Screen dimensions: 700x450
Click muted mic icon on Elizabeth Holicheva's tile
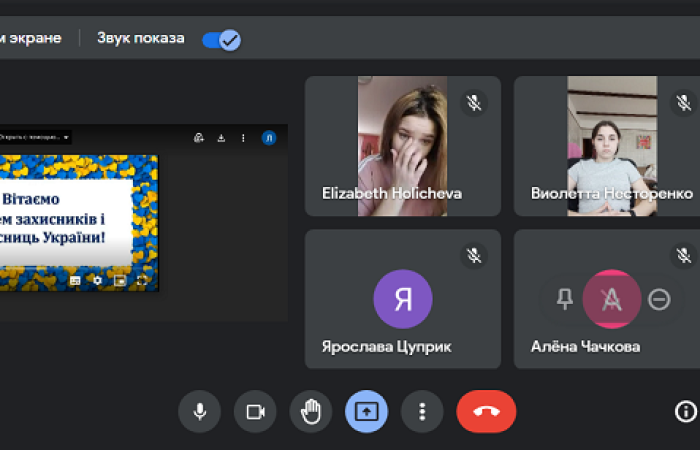point(474,102)
